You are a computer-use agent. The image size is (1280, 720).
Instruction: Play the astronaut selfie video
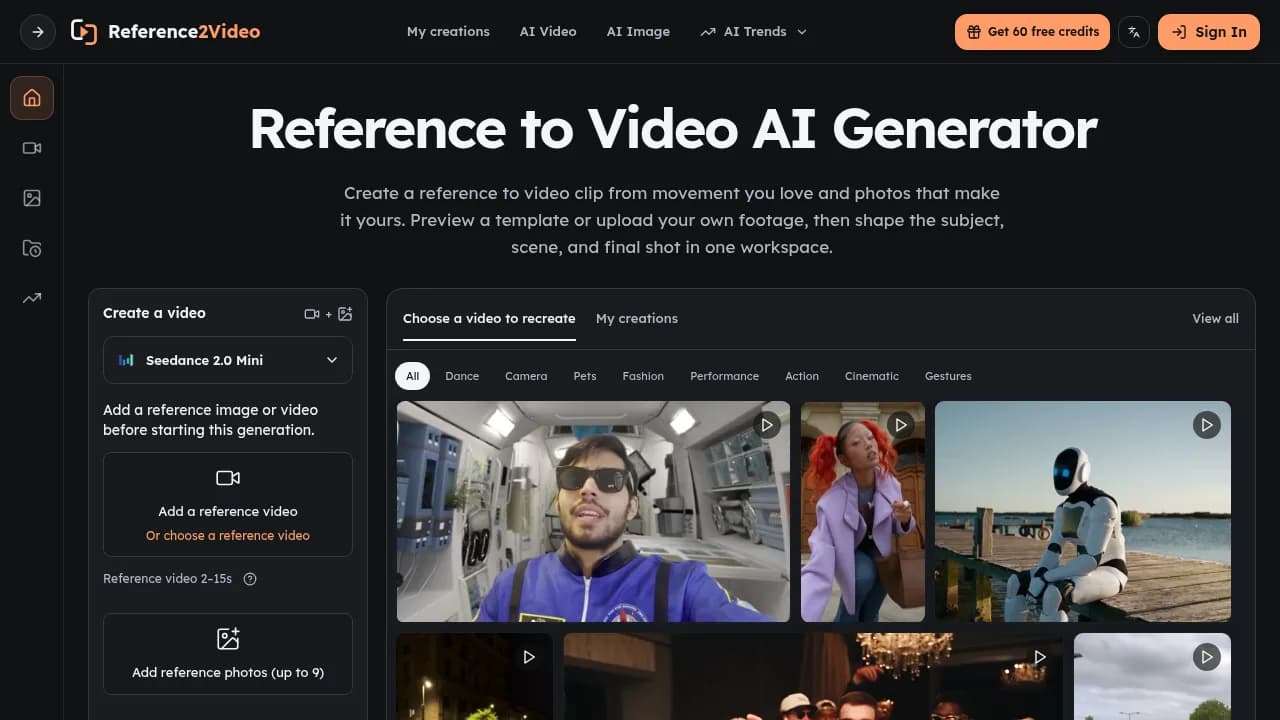tap(767, 425)
